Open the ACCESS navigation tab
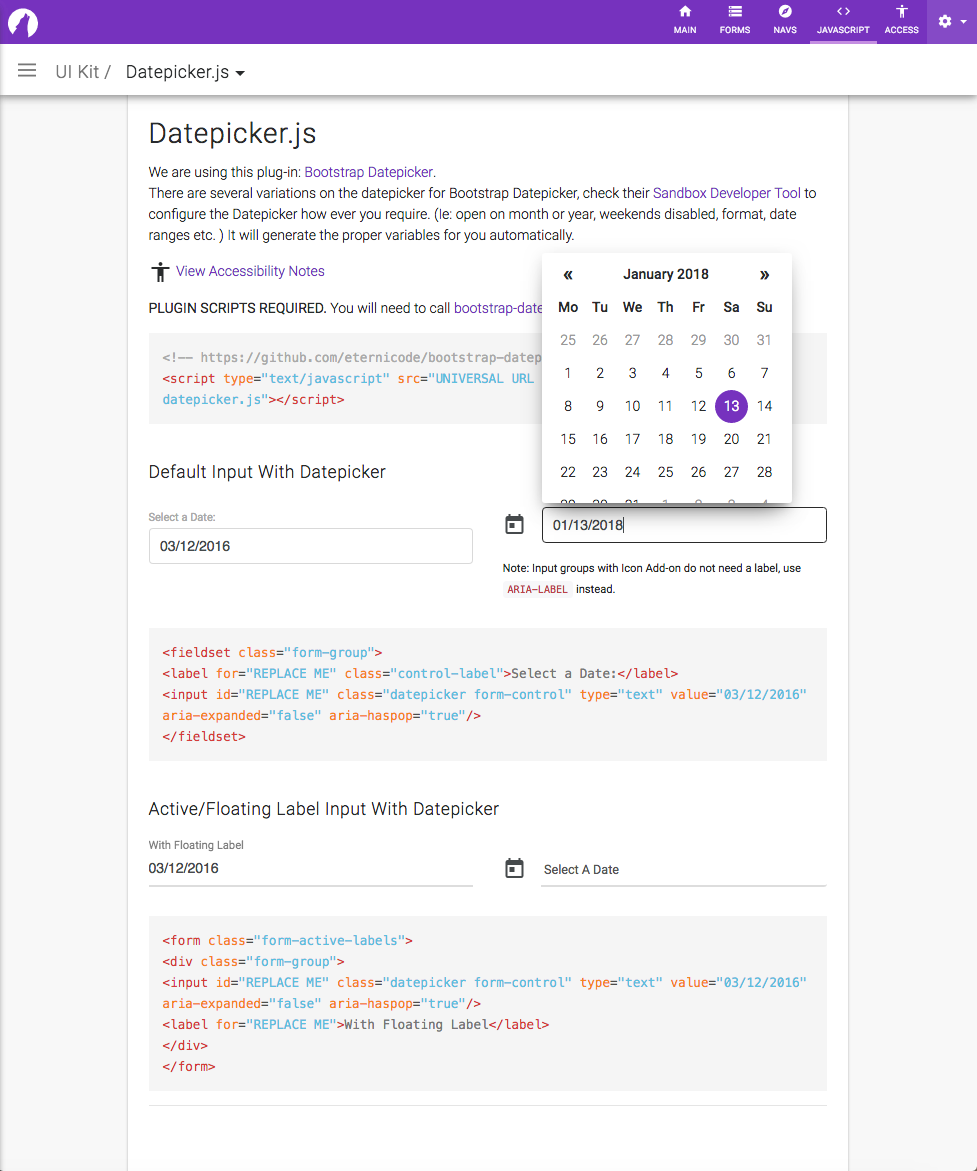The width and height of the screenshot is (977, 1171). 902,22
